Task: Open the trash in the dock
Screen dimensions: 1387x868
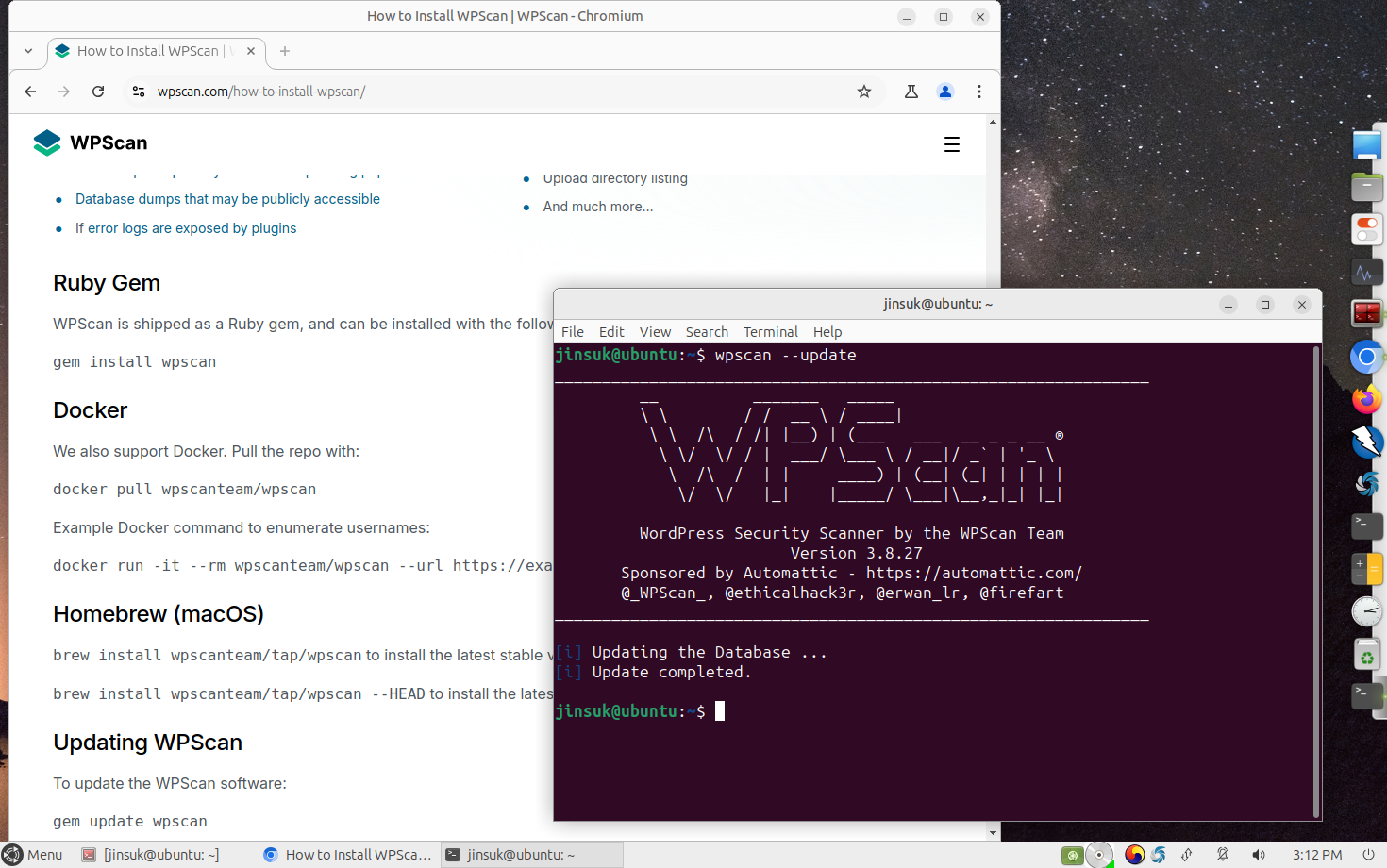Action: tap(1366, 654)
